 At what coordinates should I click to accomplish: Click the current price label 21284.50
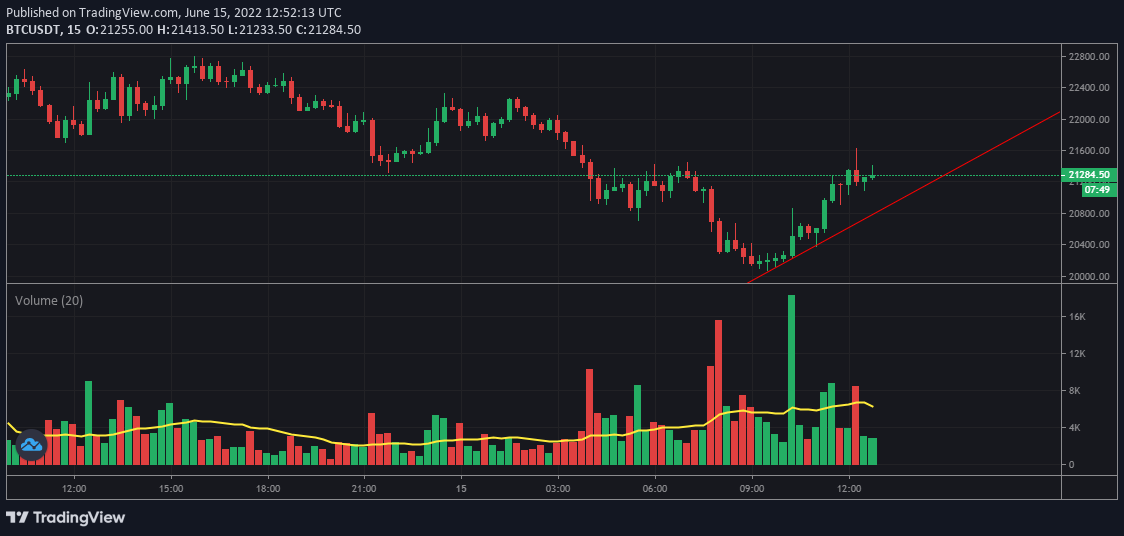(x=1089, y=175)
